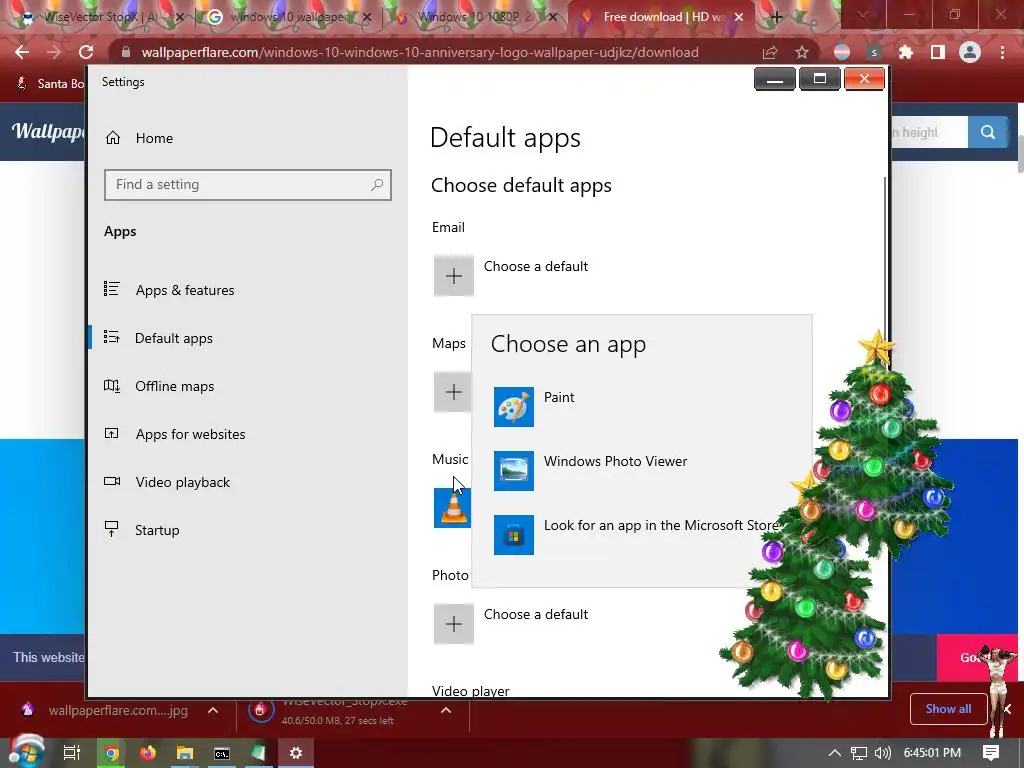The image size is (1024, 768).
Task: Choose Windows Photo Viewer as the default app
Action: (640, 470)
